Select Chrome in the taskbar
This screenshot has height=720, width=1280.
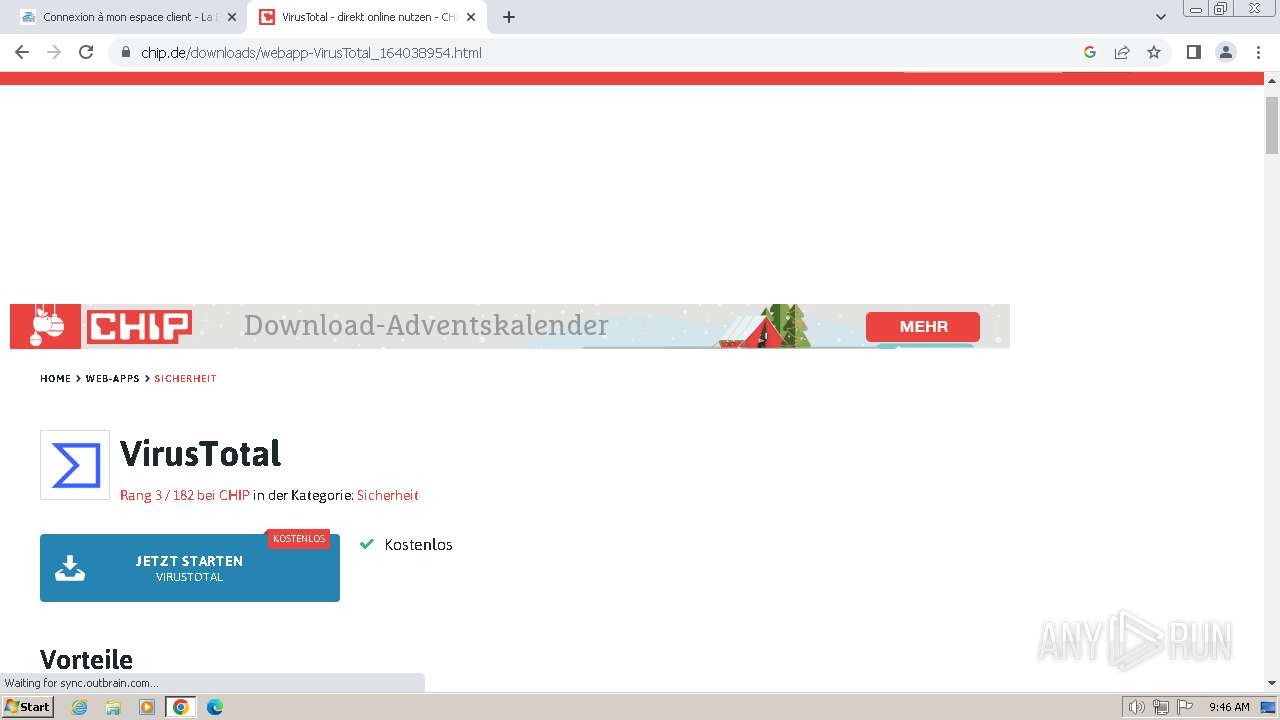pyautogui.click(x=181, y=707)
